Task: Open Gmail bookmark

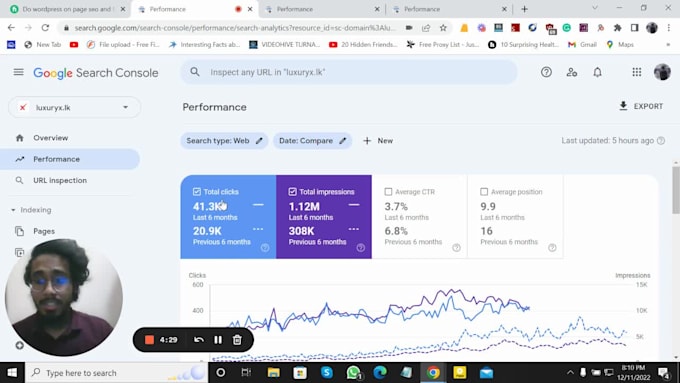Action: click(582, 44)
